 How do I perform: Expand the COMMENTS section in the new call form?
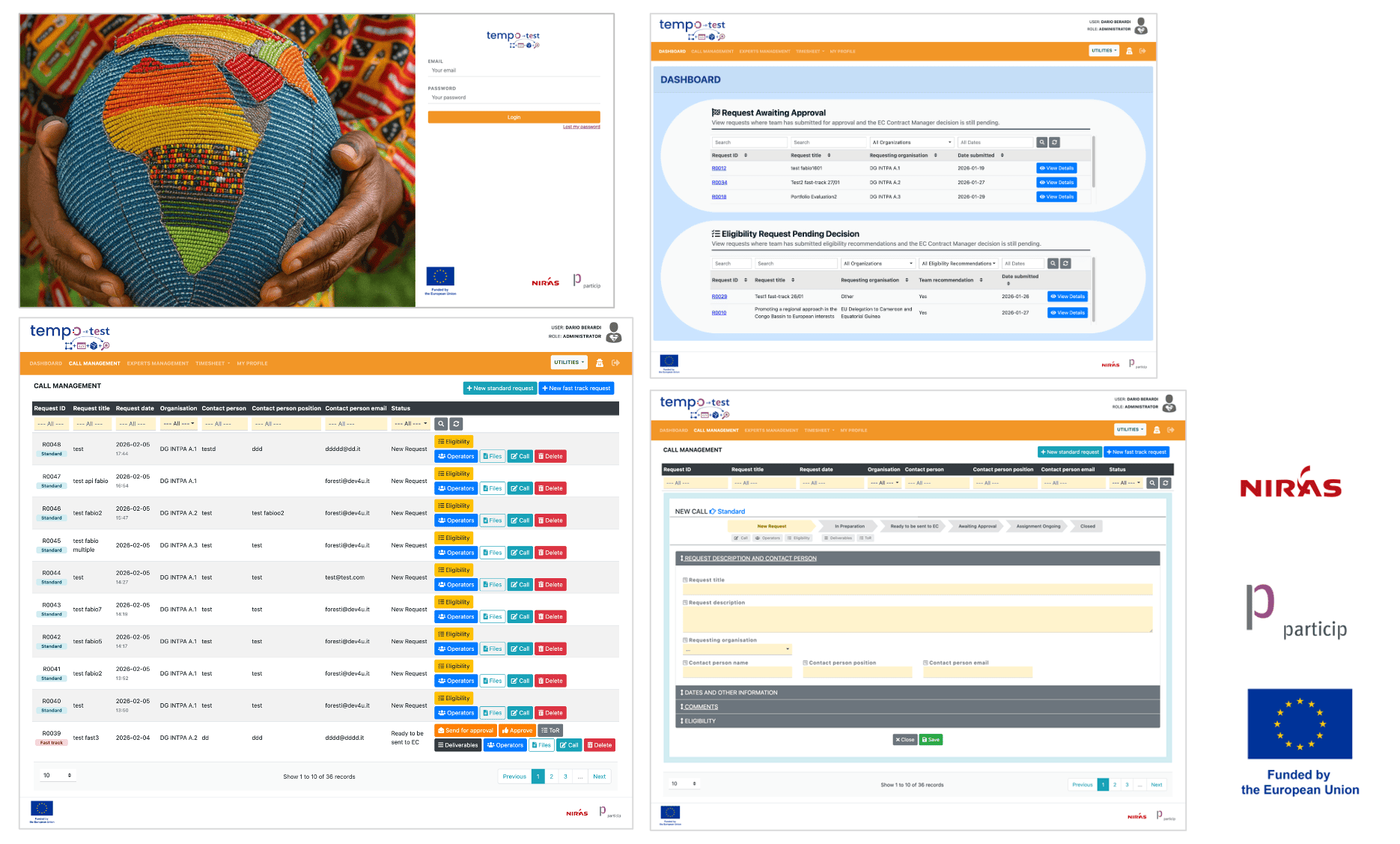point(701,706)
